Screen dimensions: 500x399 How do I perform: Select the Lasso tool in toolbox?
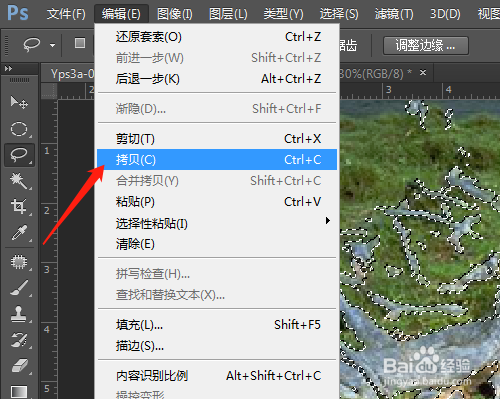point(19,155)
